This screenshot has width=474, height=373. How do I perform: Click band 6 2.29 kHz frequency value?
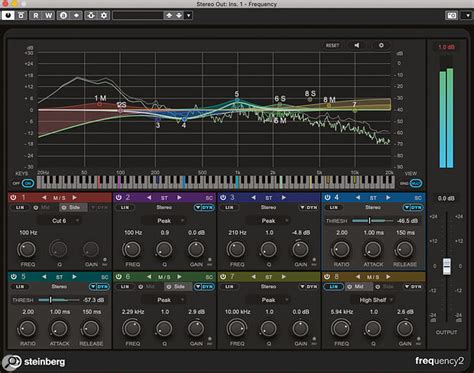[x=133, y=312]
